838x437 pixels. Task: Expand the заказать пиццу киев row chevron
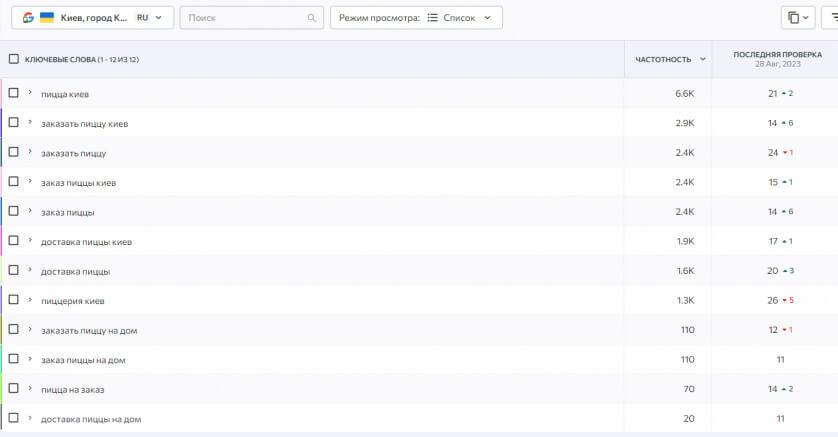[x=30, y=122]
